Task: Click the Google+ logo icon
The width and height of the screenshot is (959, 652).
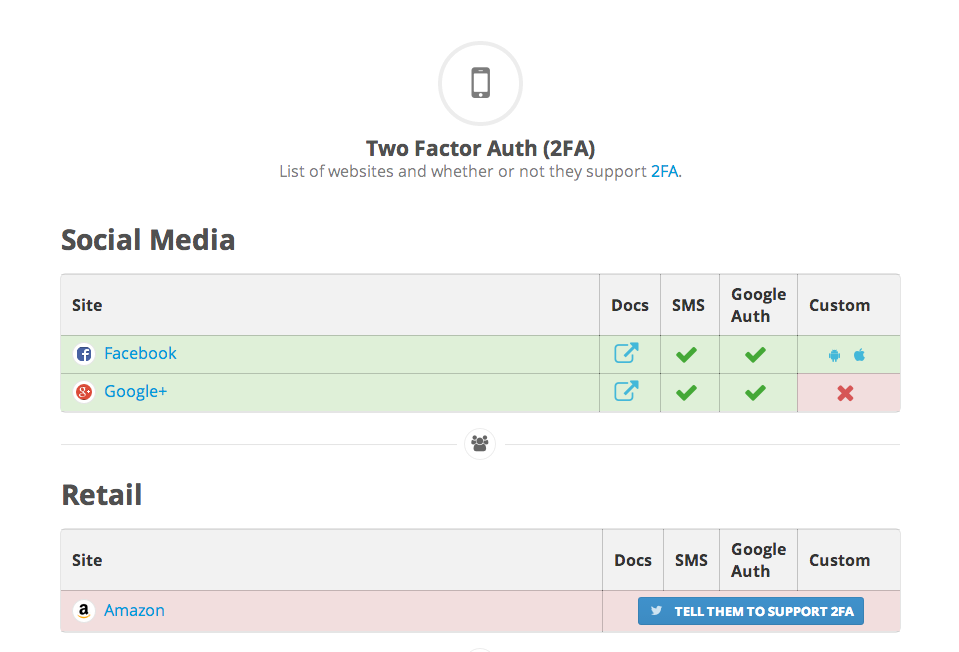Action: point(84,391)
